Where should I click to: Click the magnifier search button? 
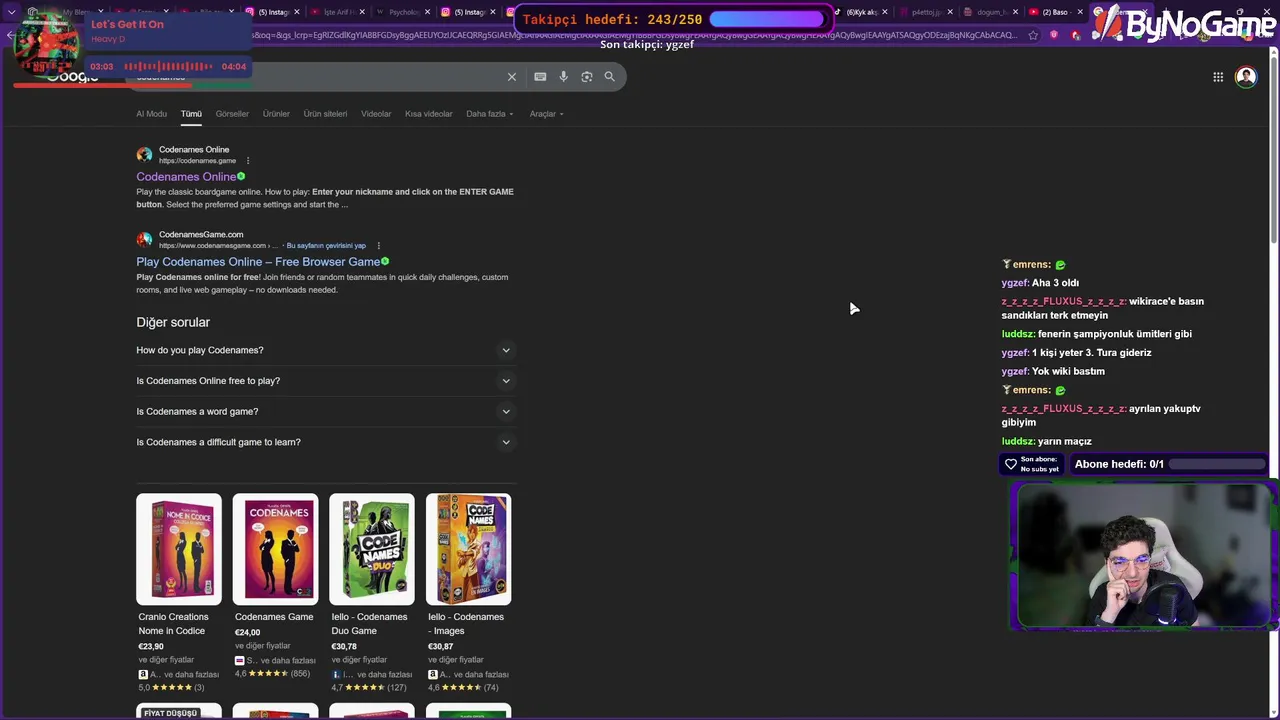click(x=610, y=77)
